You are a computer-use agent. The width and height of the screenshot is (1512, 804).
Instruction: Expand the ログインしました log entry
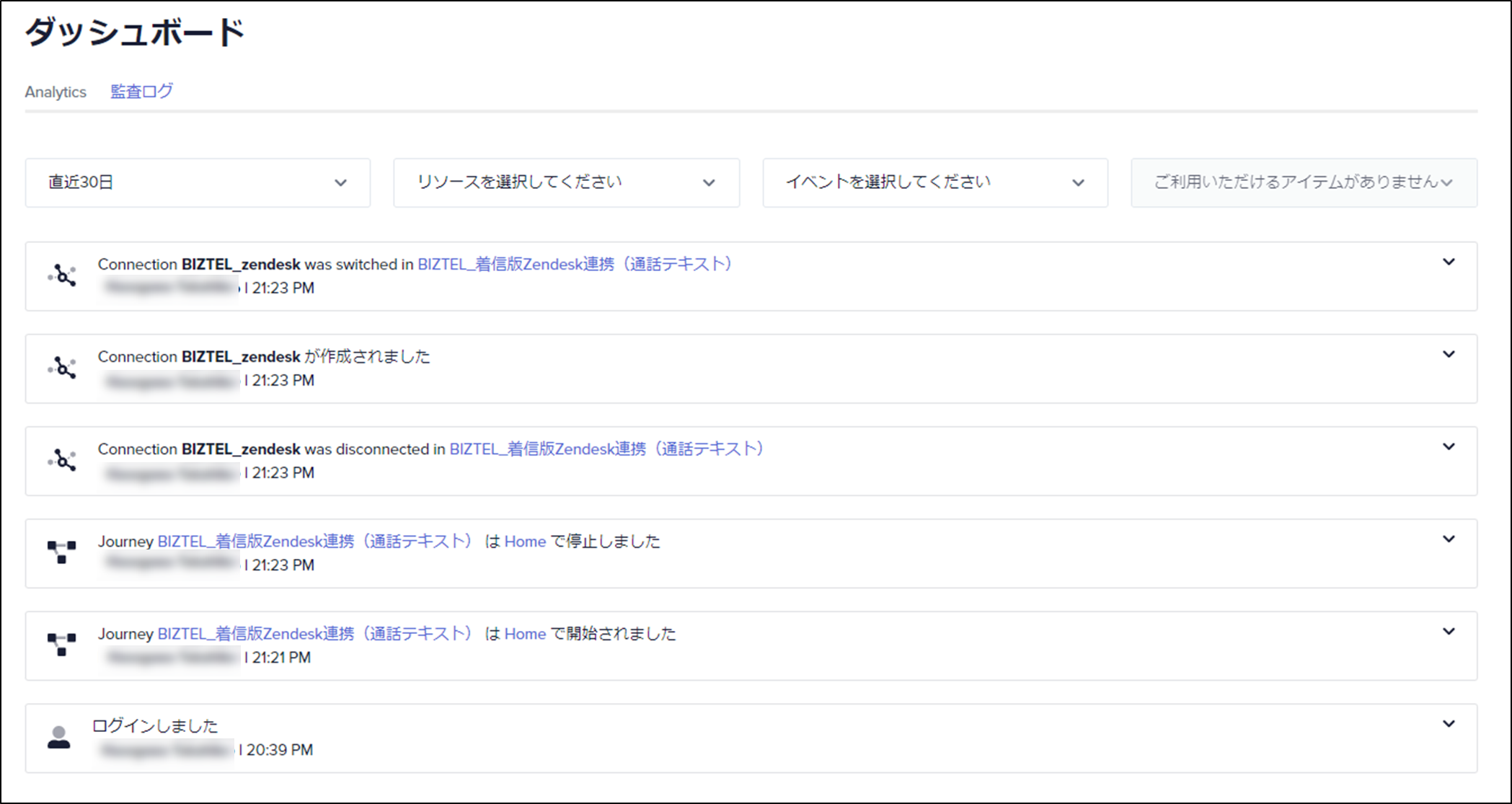(1449, 724)
